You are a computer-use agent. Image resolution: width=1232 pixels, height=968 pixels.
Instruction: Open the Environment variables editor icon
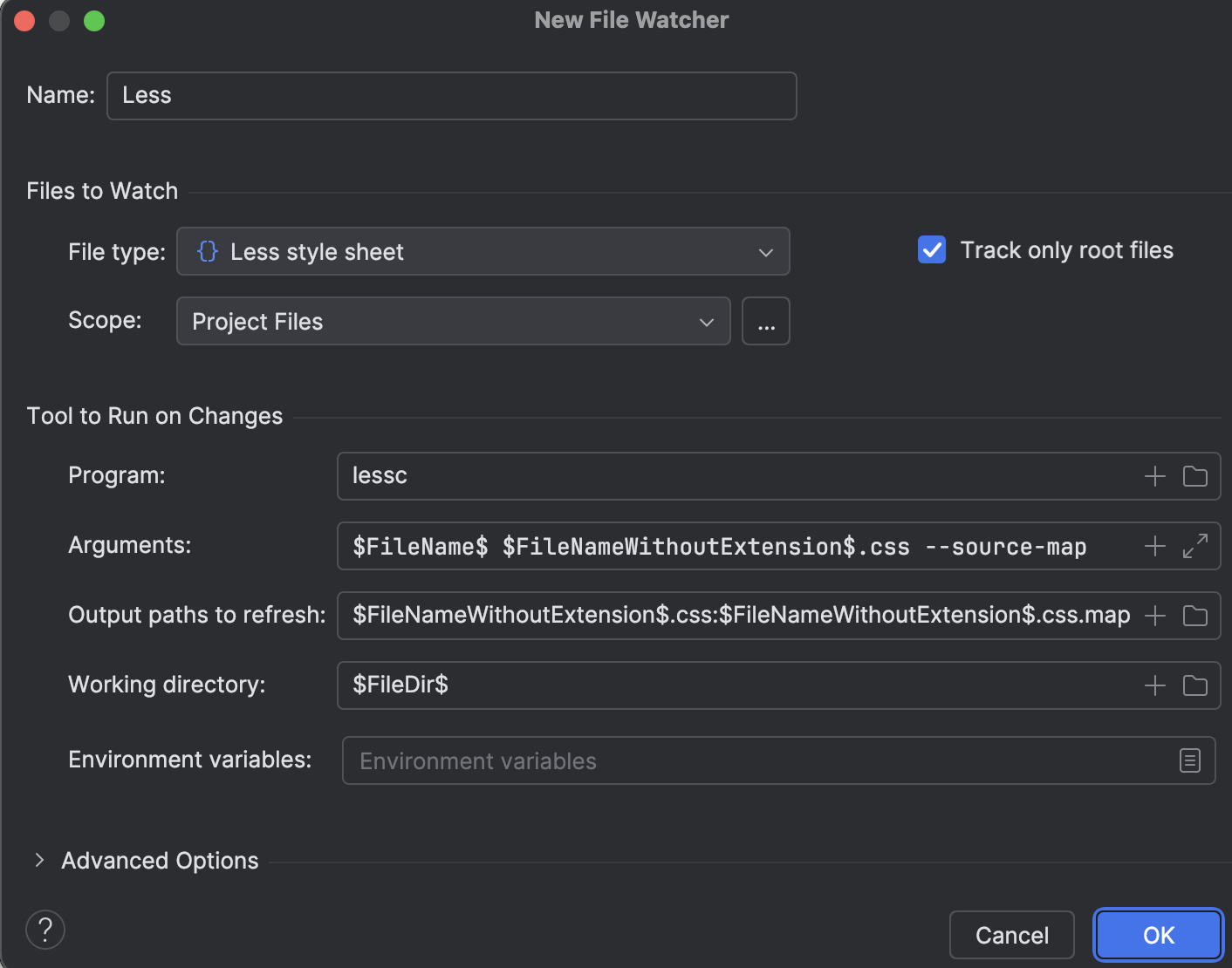coord(1188,760)
